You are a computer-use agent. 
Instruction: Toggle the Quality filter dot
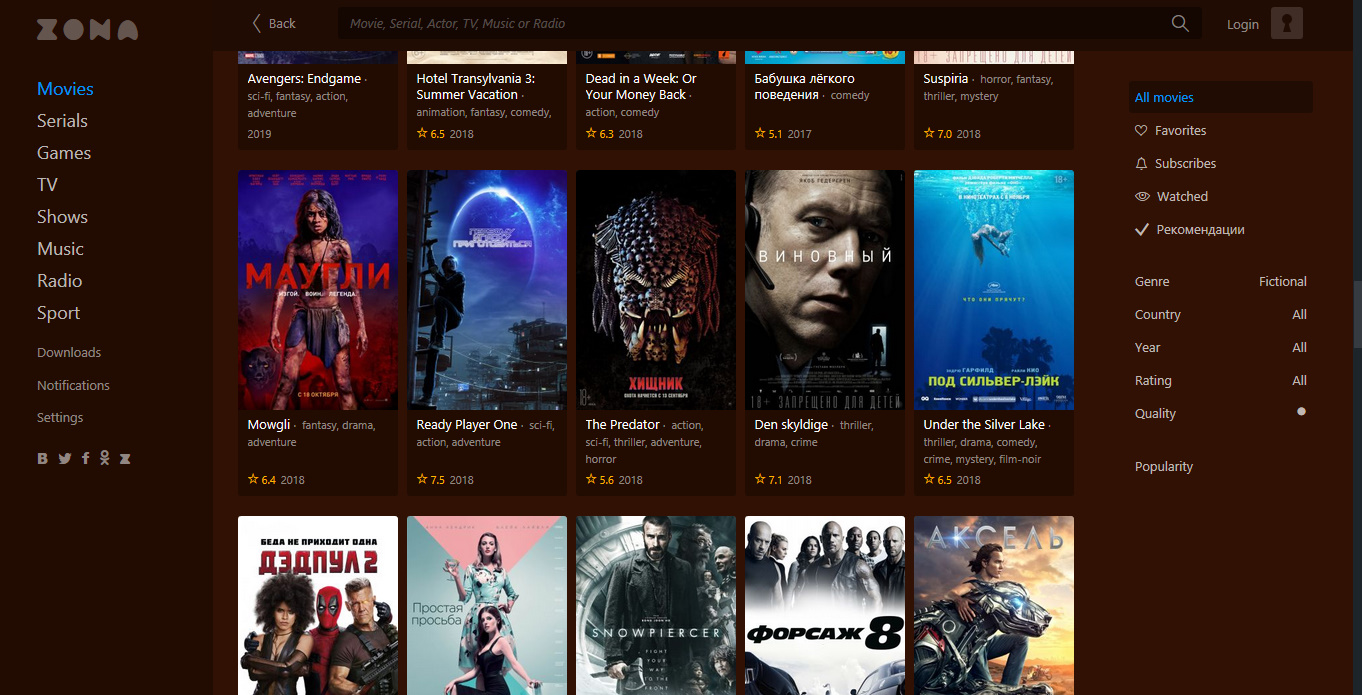coord(1301,411)
